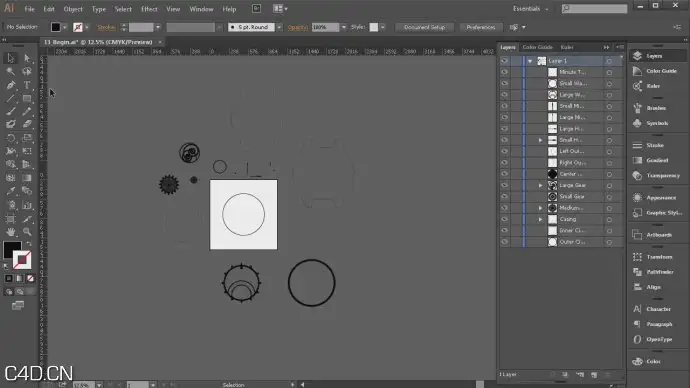This screenshot has height=388, width=690.
Task: Select the Lasso tool
Action: [27, 71]
